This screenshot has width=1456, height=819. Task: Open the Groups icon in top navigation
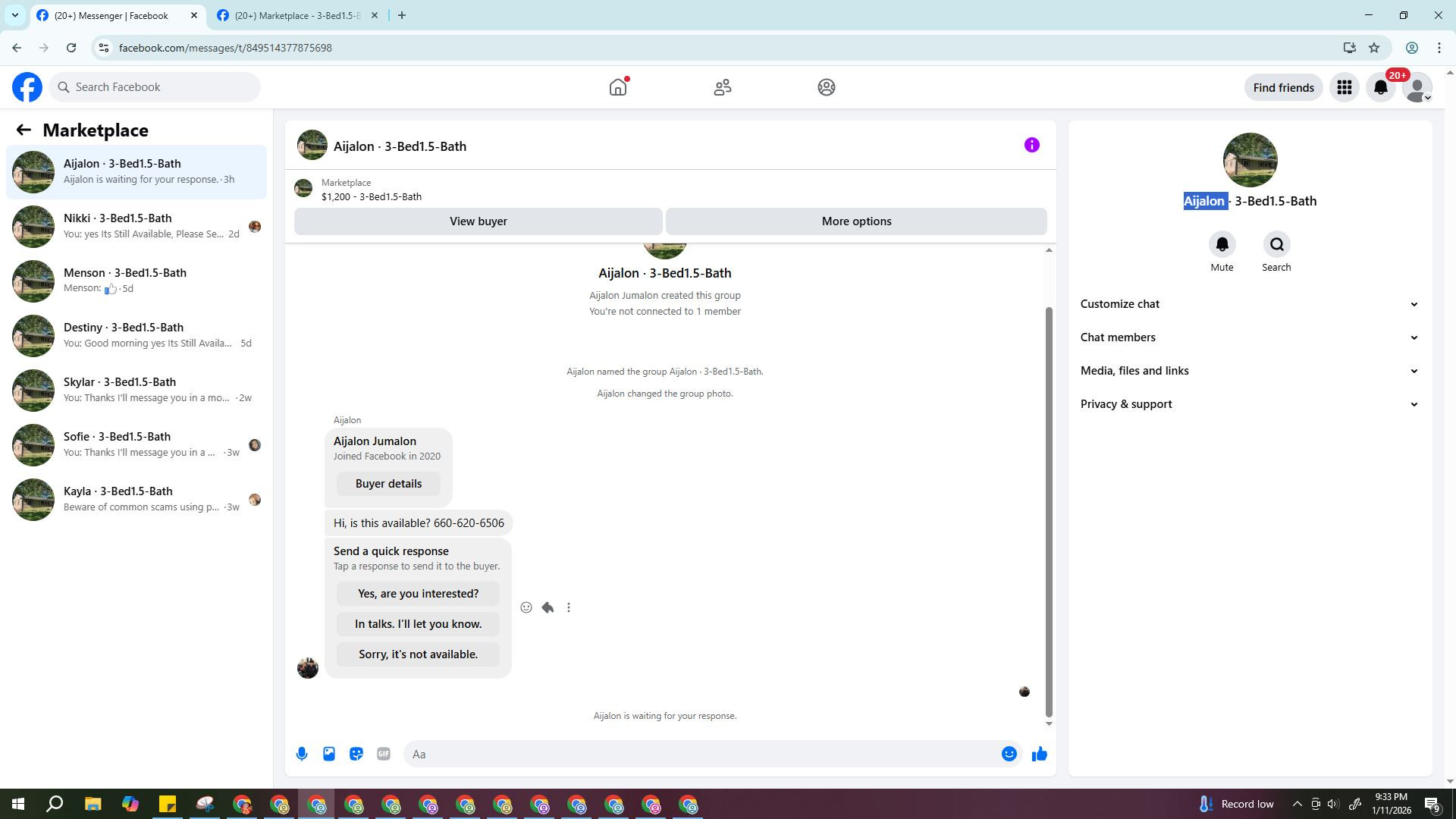tap(827, 87)
